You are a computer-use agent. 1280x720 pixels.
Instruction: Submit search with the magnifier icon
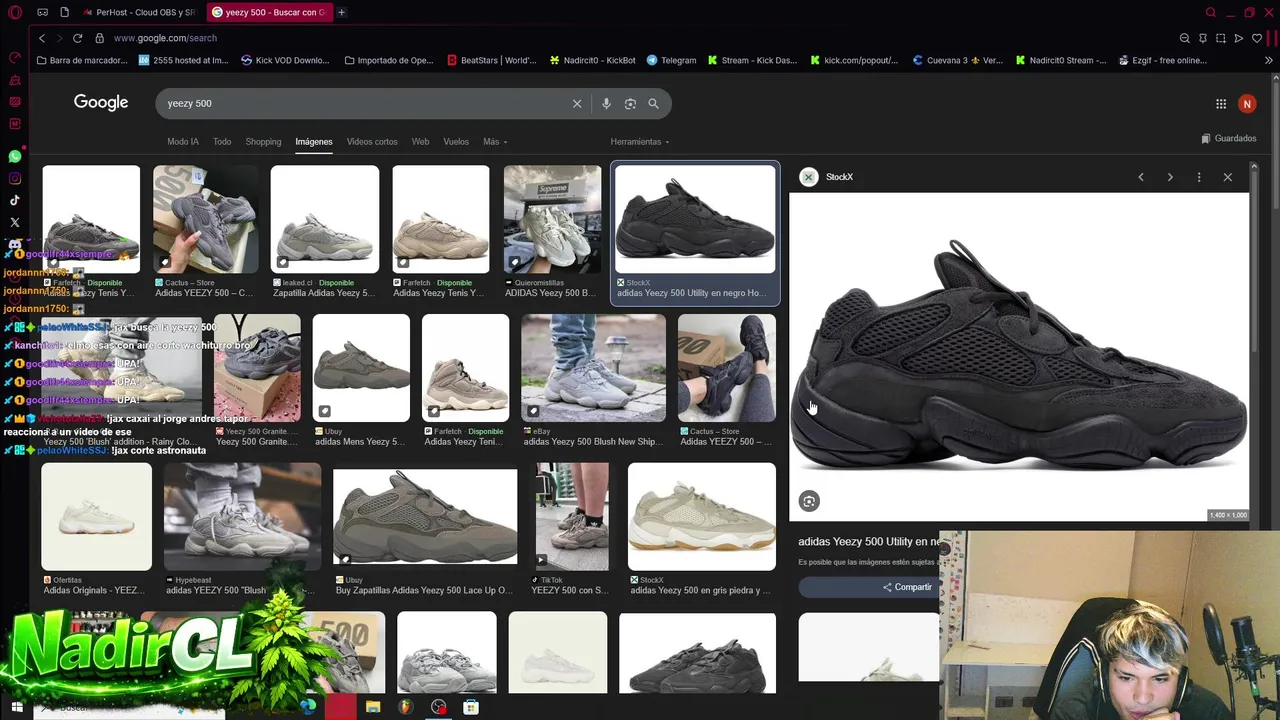pyautogui.click(x=653, y=103)
